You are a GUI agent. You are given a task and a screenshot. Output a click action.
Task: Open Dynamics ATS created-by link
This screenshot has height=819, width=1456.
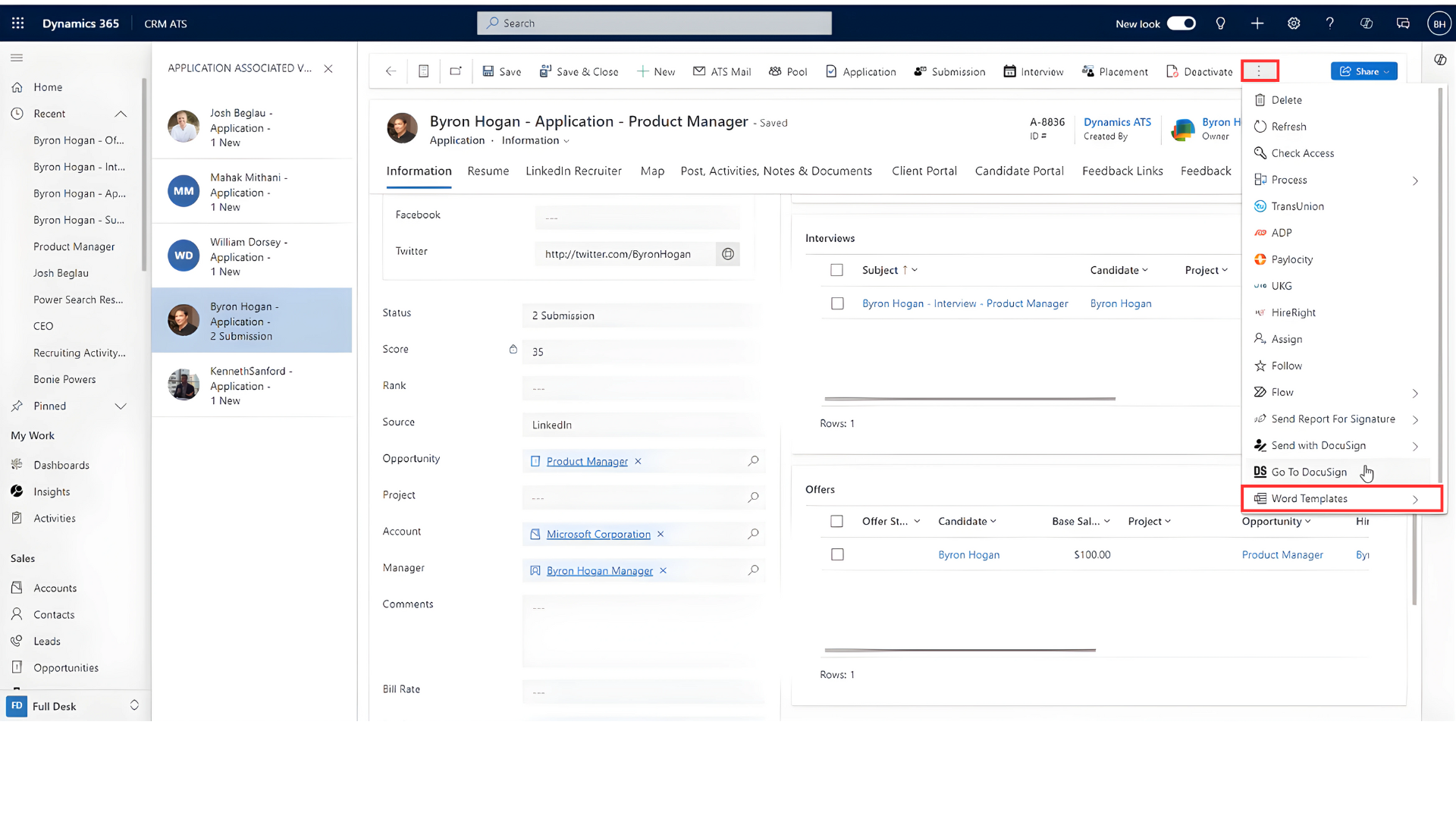point(1117,122)
